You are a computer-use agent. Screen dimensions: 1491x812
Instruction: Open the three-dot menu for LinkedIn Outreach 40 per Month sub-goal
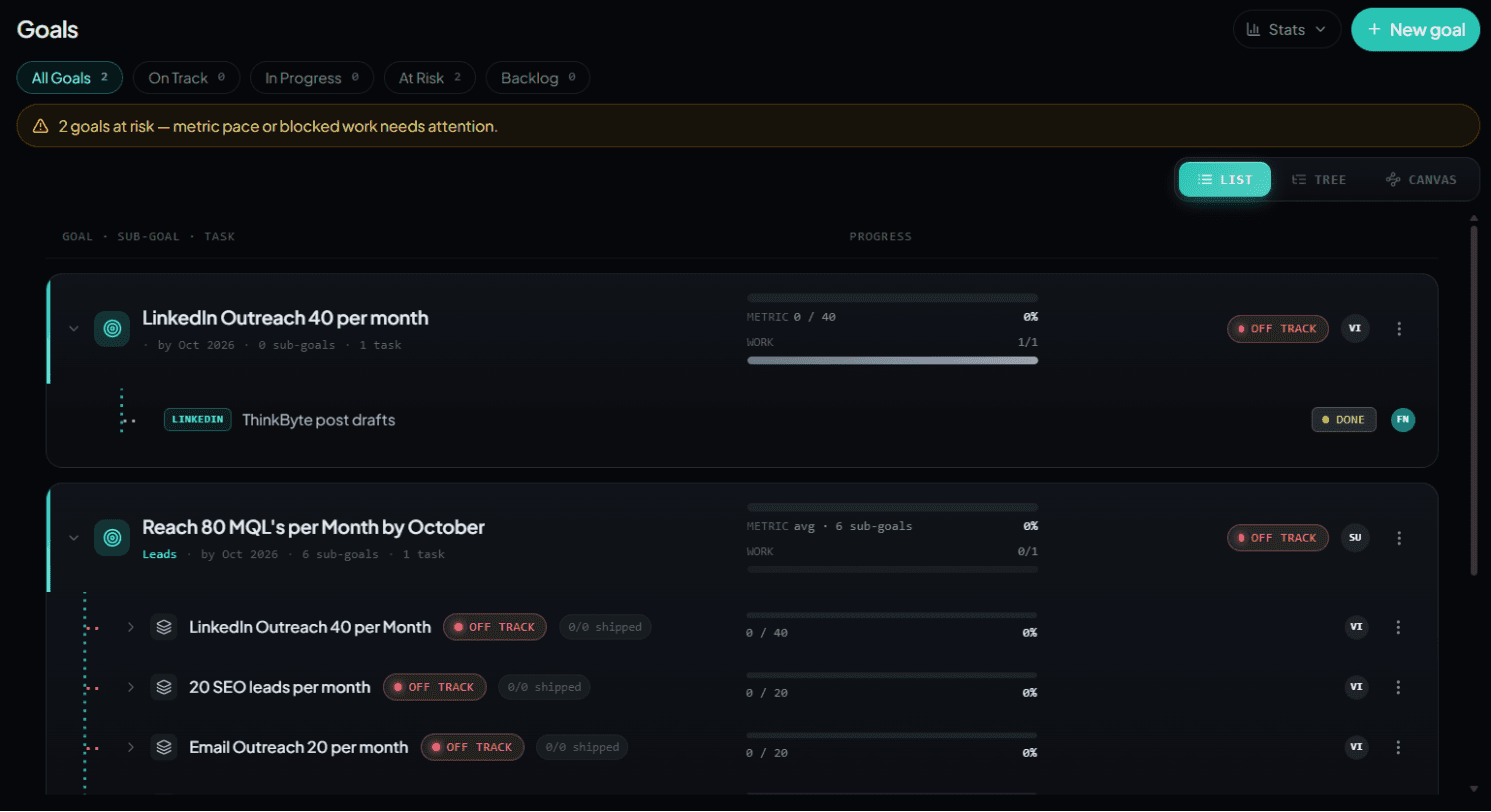1398,627
